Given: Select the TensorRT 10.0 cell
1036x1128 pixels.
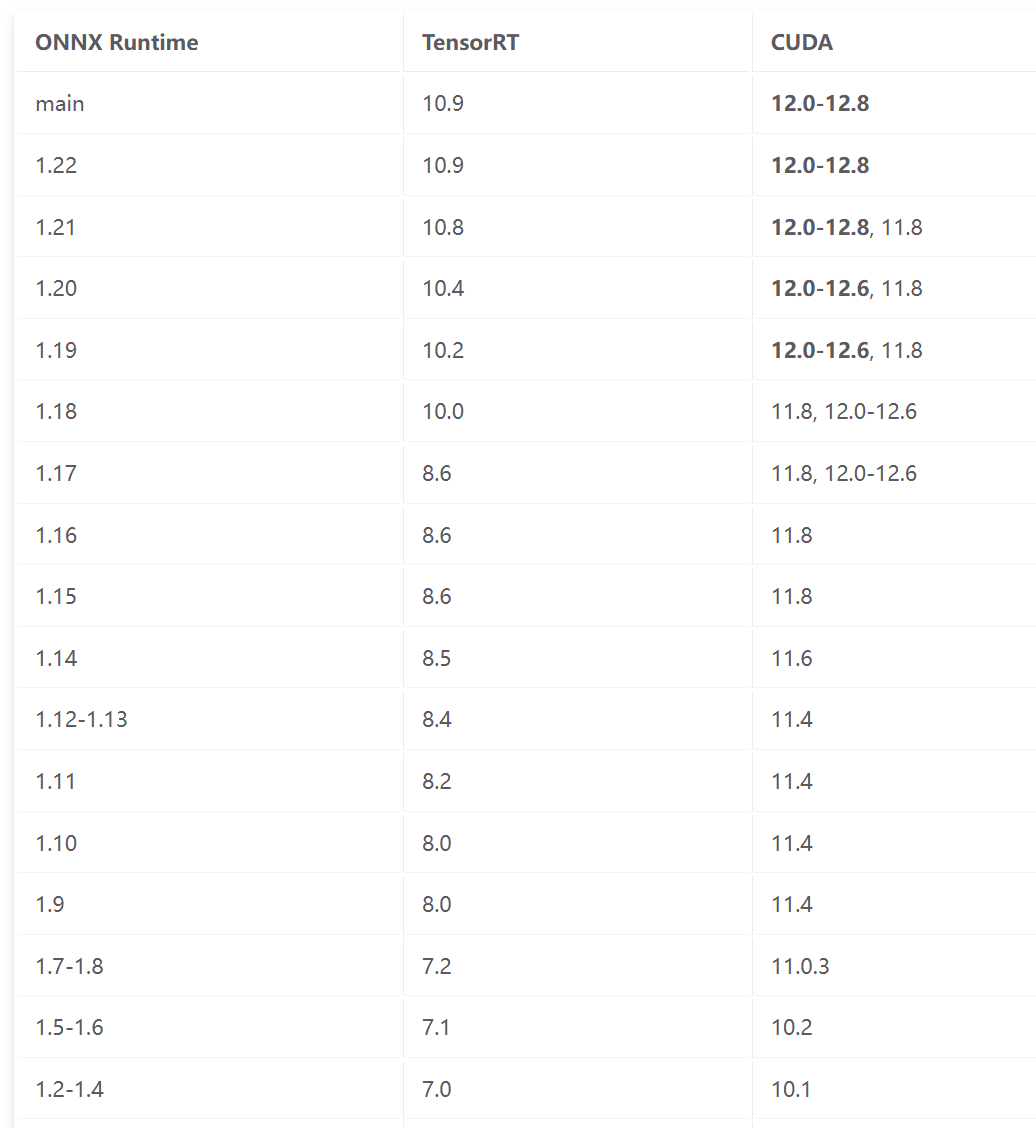Looking at the screenshot, I should pyautogui.click(x=443, y=411).
